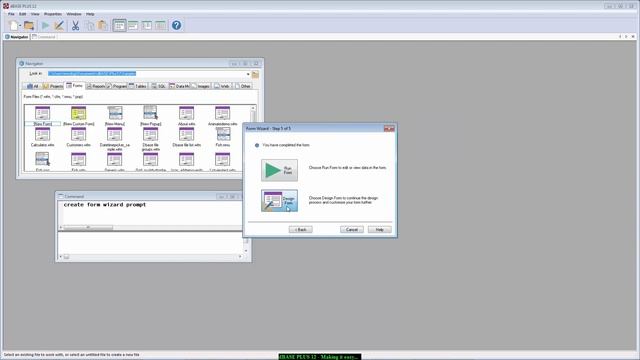Open the Window menu

pos(74,14)
